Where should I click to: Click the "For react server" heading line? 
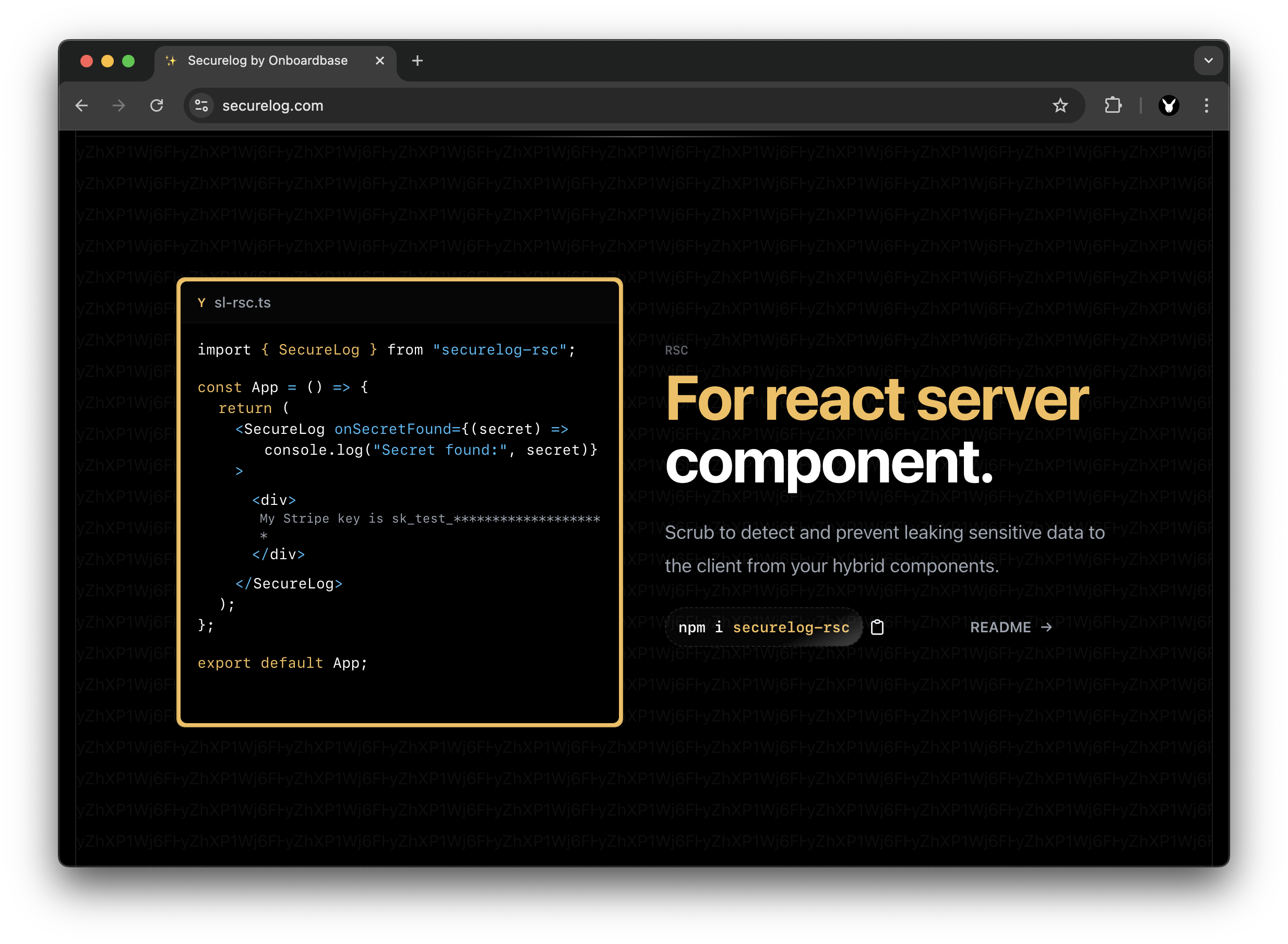click(x=877, y=400)
